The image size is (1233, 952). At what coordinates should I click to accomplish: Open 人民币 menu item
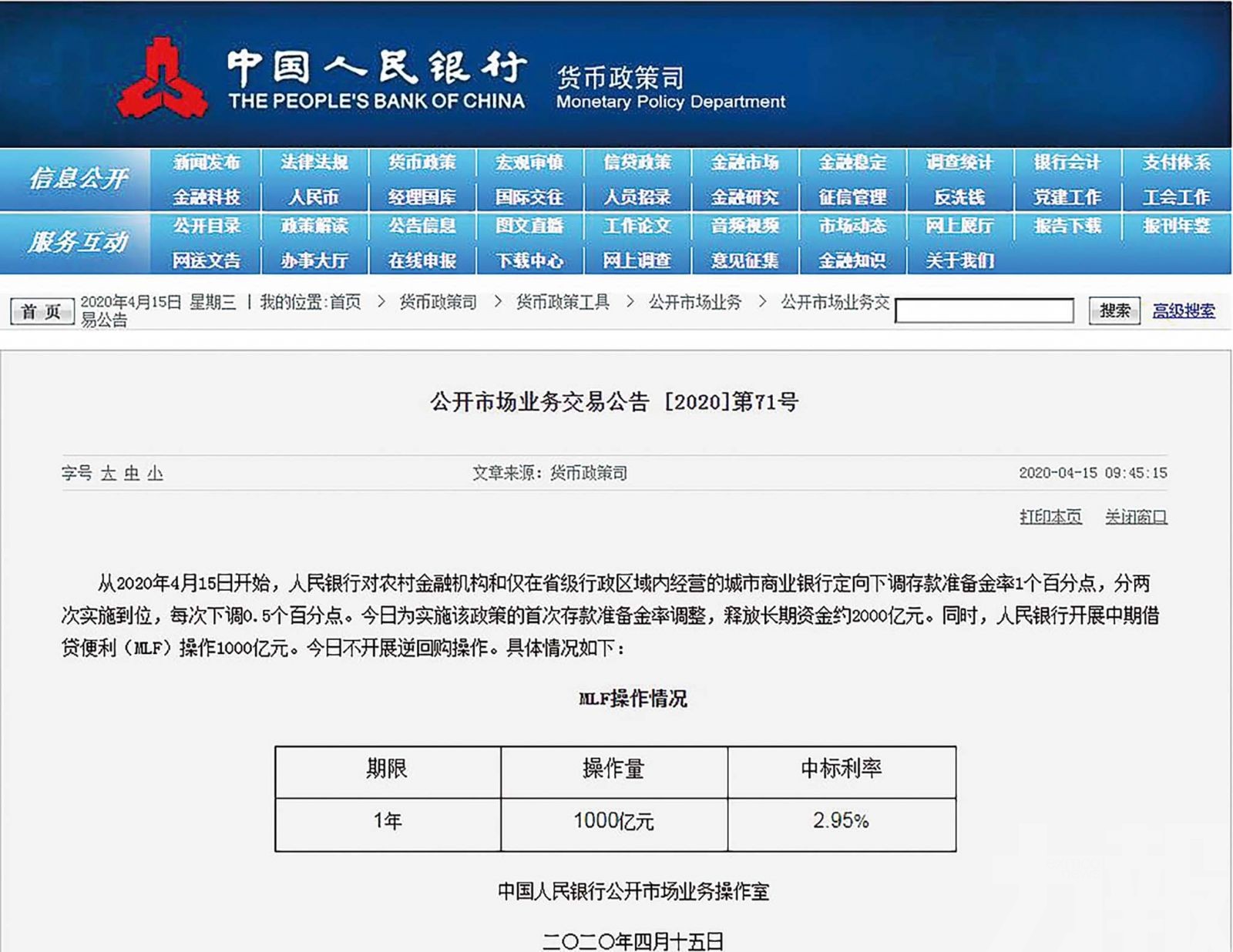[x=314, y=197]
